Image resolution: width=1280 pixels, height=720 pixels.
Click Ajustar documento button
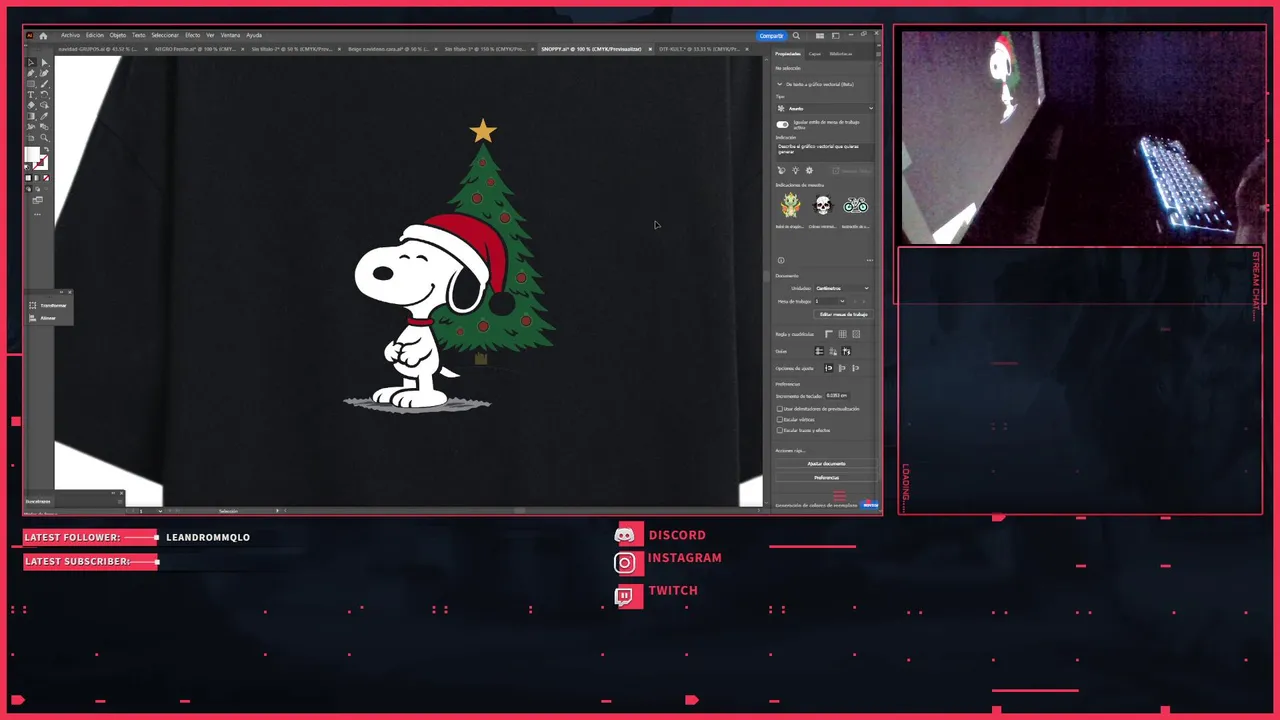(x=826, y=463)
